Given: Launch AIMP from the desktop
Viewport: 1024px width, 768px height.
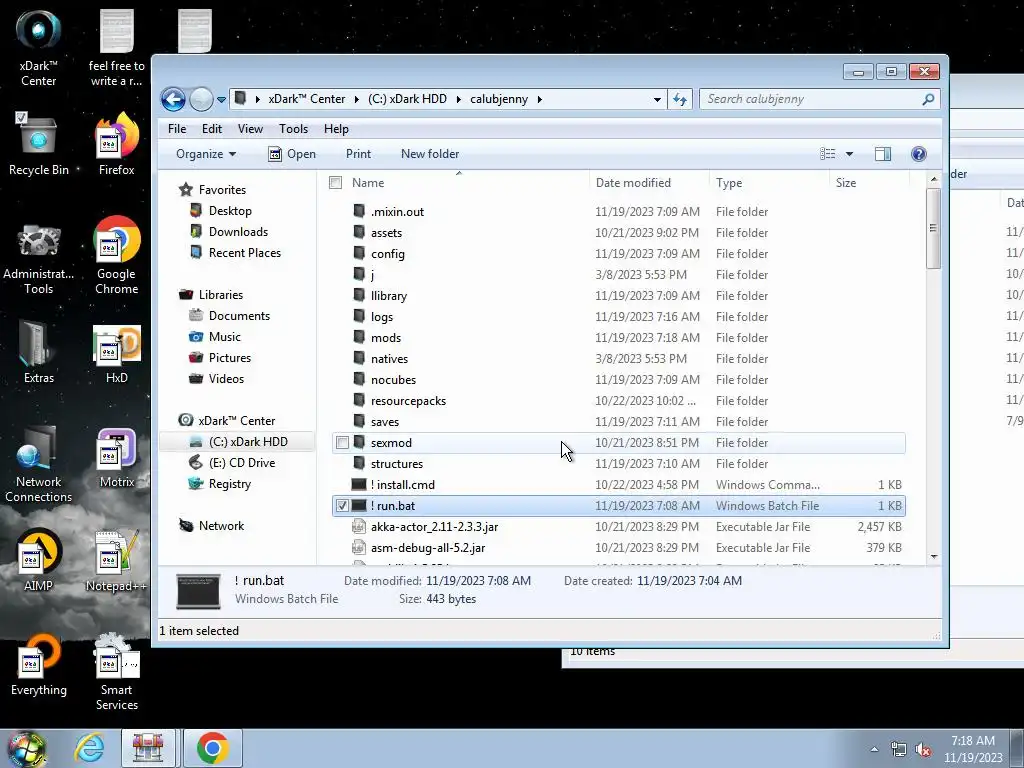Looking at the screenshot, I should 38,561.
